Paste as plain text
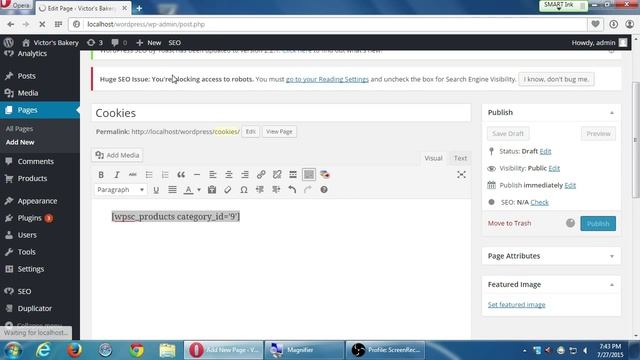This screenshot has height=360, width=640. point(211,190)
